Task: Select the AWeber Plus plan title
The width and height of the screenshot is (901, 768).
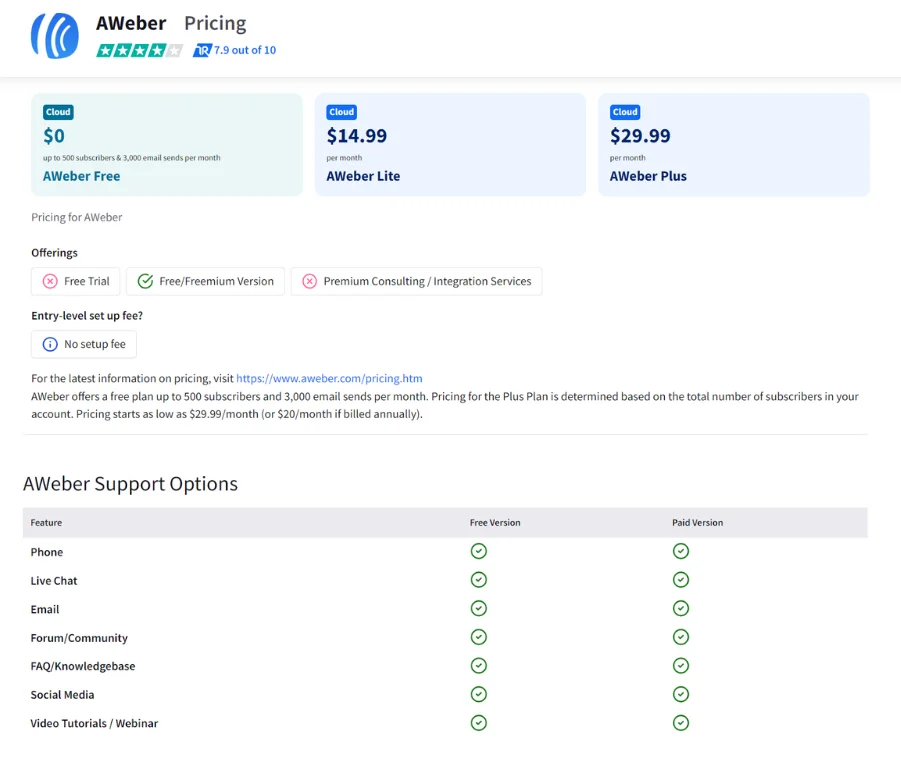Action: coord(648,176)
